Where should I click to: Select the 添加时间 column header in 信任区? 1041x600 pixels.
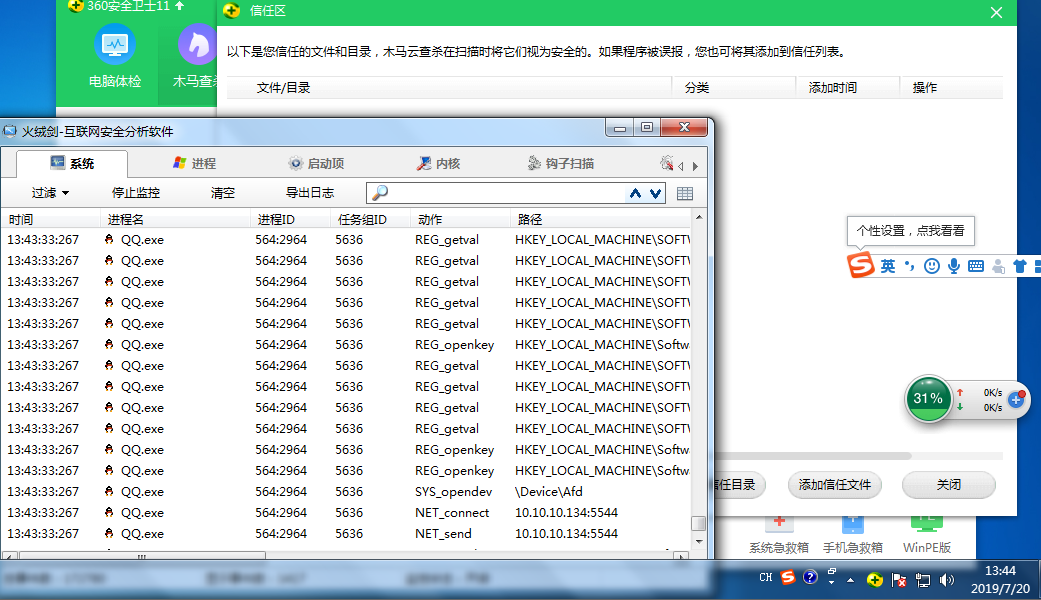pyautogui.click(x=833, y=88)
